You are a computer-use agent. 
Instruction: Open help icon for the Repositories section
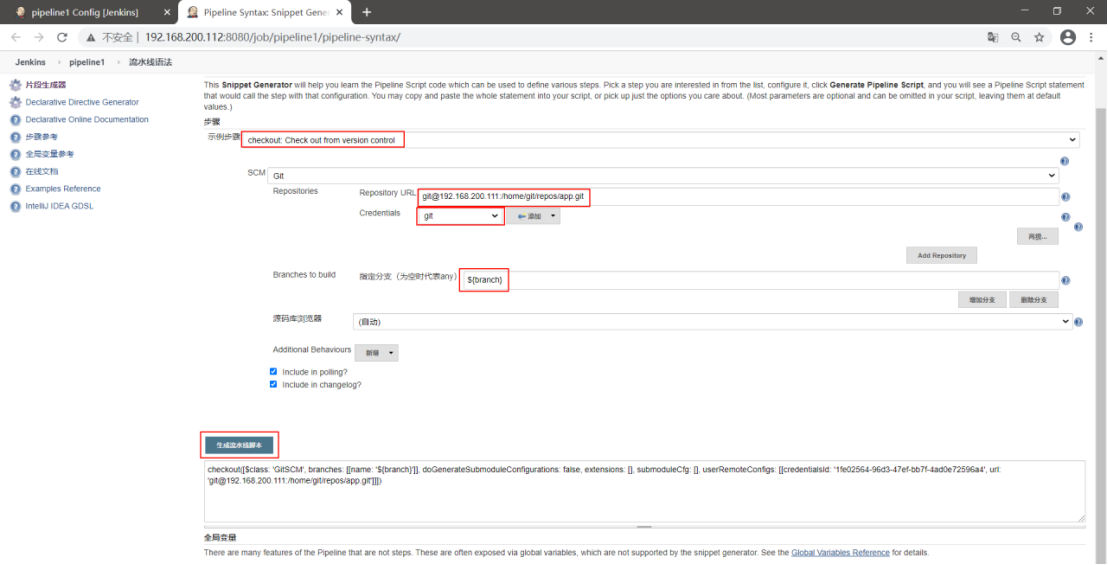(1078, 227)
